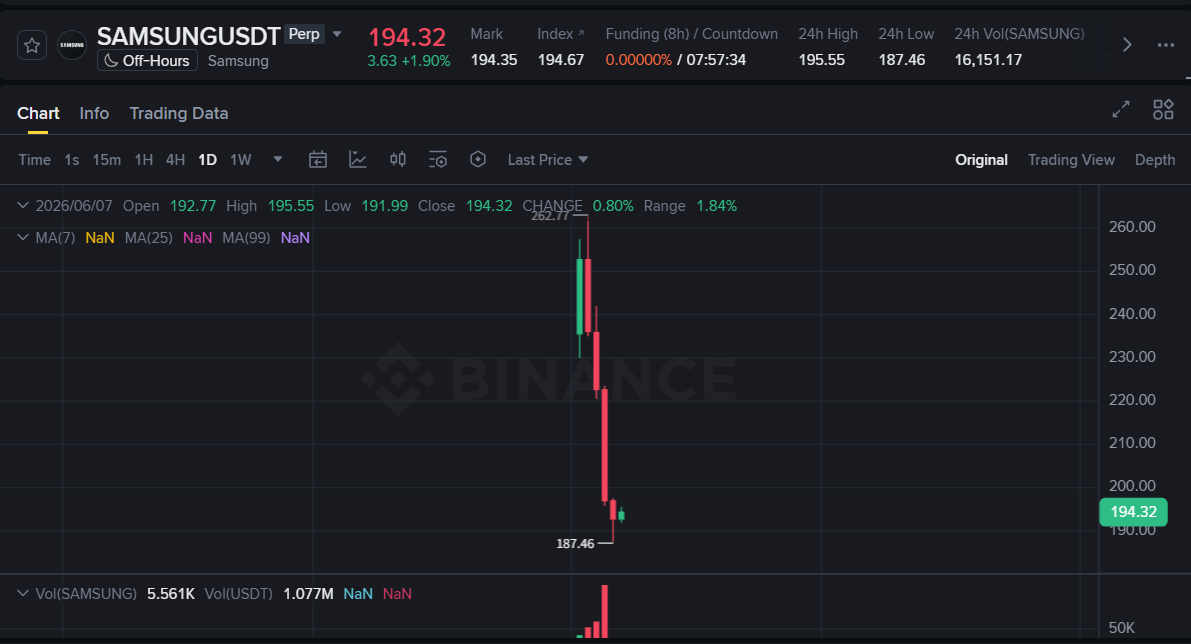Click the SAMSUNGUSDT symbol title
Screen dimensions: 1191x644
tap(188, 36)
